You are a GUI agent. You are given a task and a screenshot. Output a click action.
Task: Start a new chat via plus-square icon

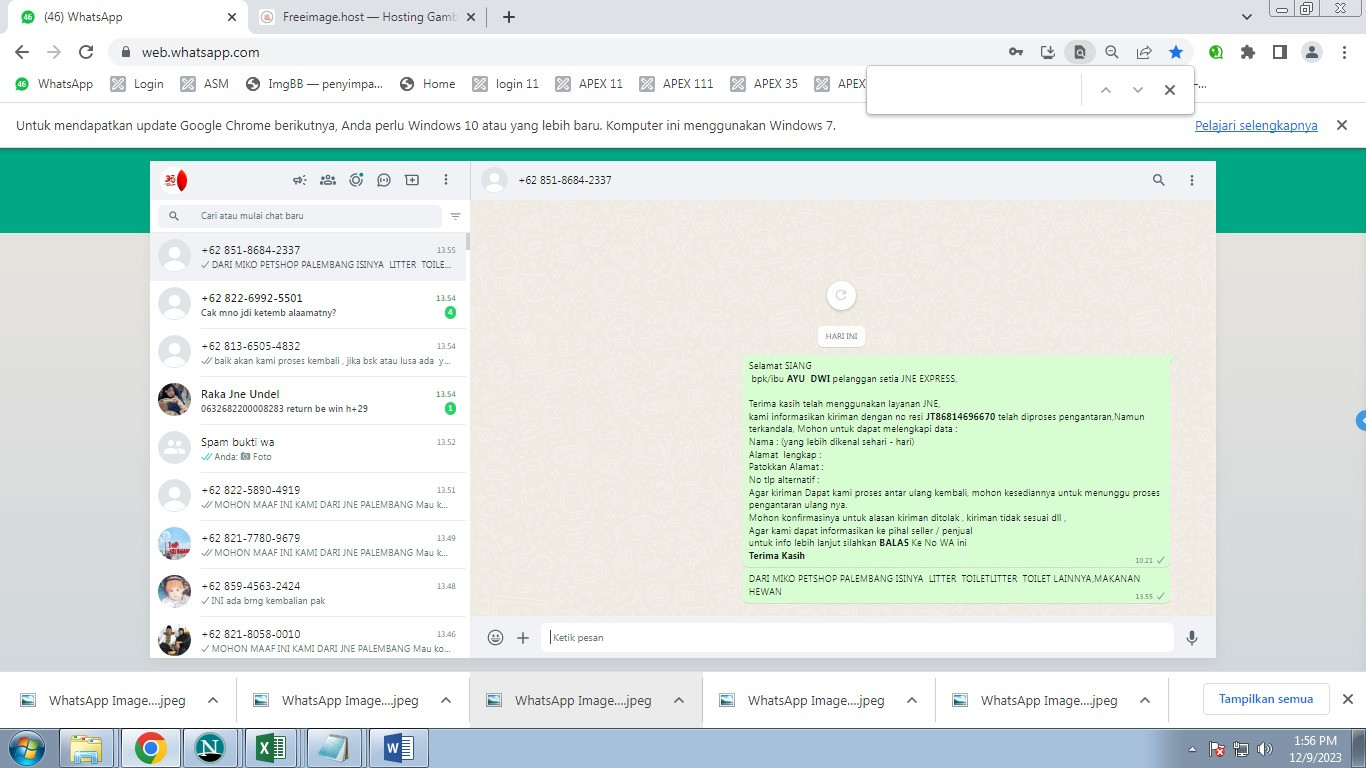412,180
